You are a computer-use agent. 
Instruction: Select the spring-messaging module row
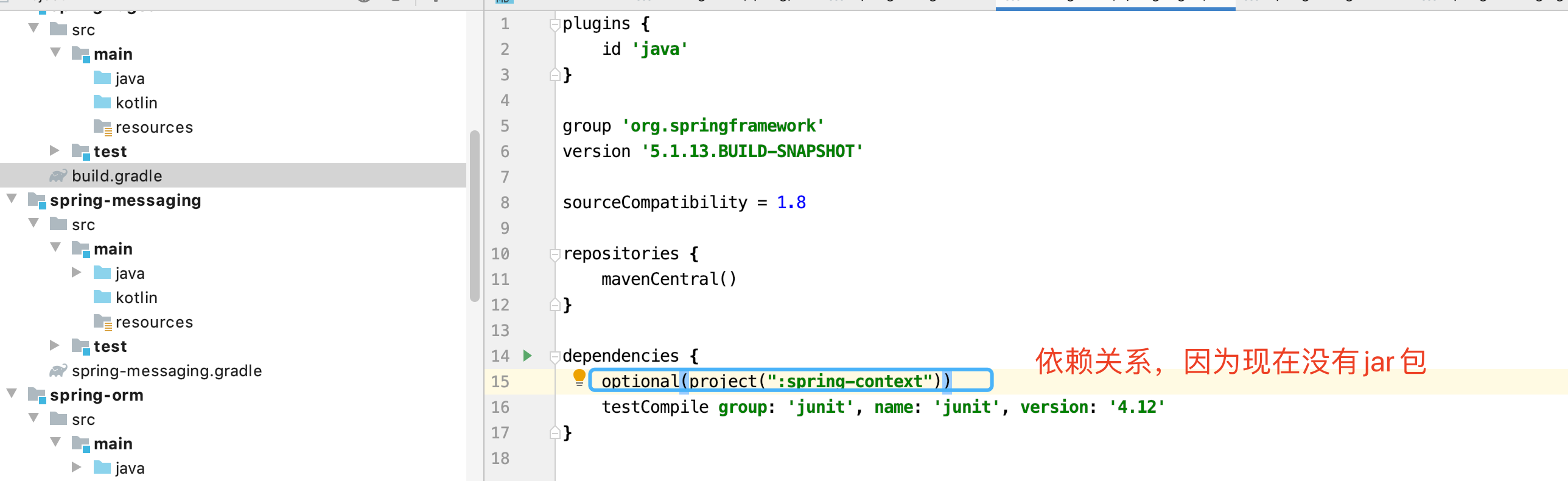coord(233,200)
